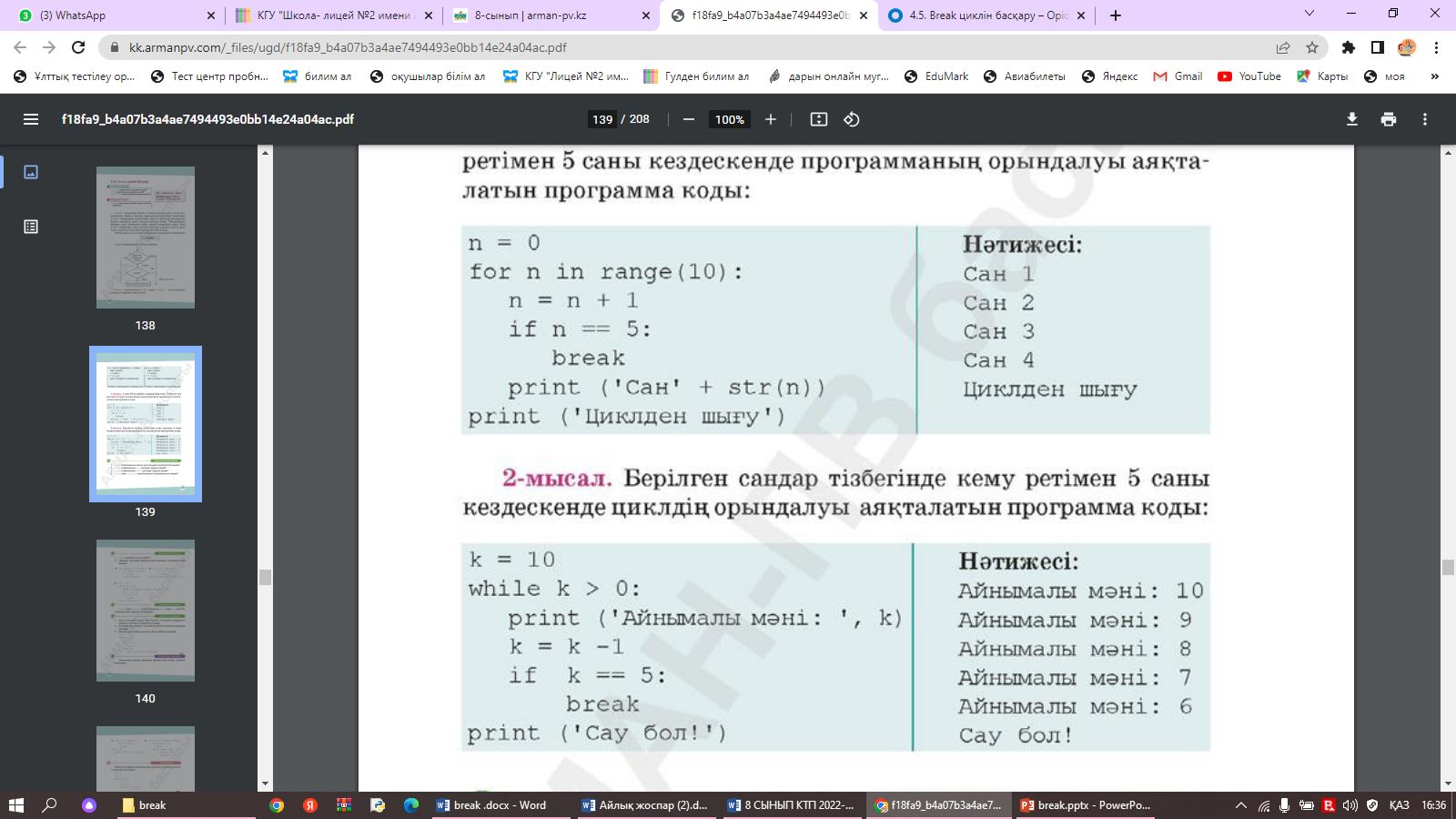Image resolution: width=1456 pixels, height=819 pixels.
Task: Open Windows taskbar search
Action: click(x=50, y=805)
